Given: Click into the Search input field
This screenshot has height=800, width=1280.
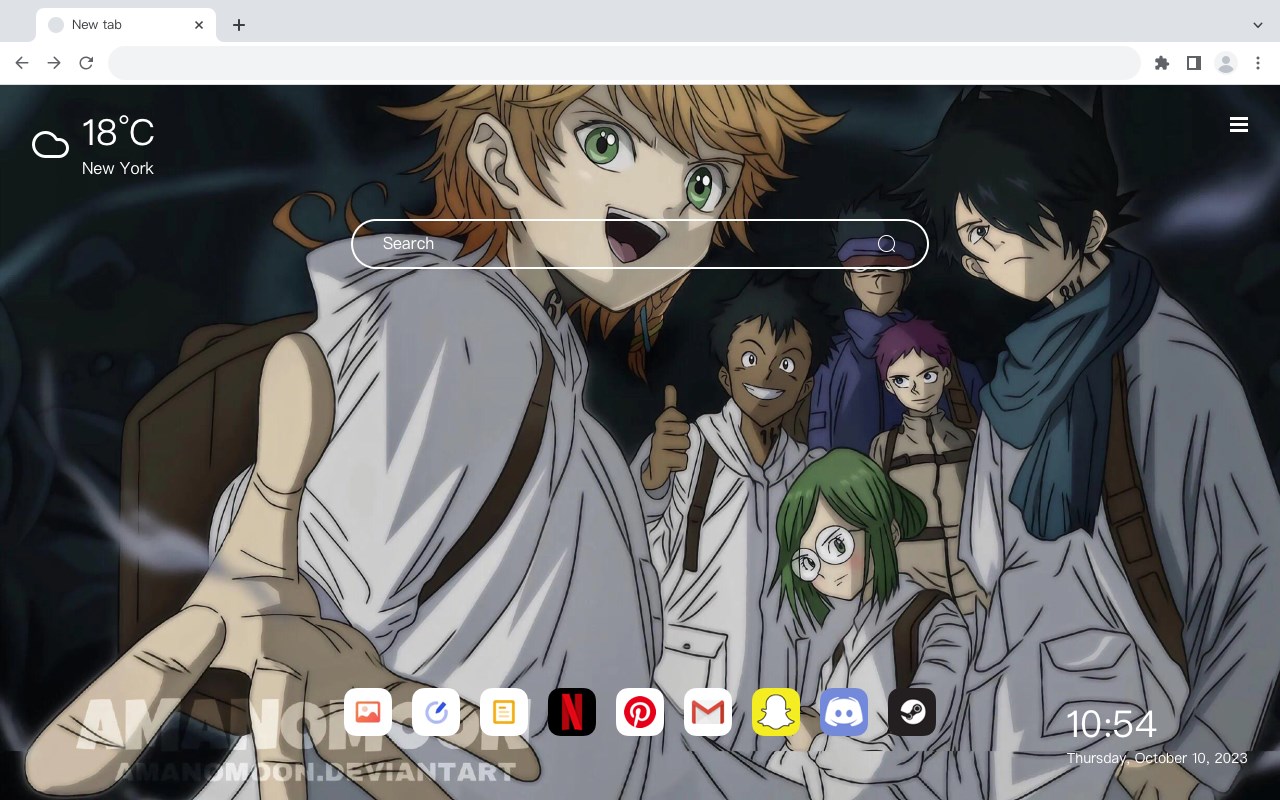Looking at the screenshot, I should pyautogui.click(x=640, y=244).
